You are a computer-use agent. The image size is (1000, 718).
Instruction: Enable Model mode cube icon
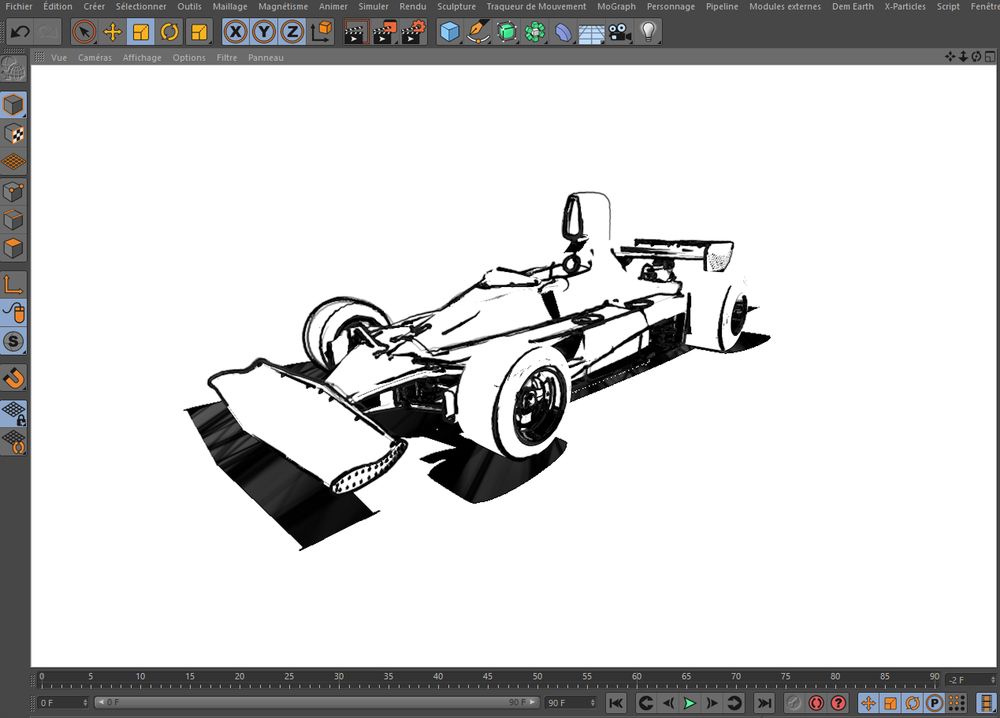click(13, 105)
